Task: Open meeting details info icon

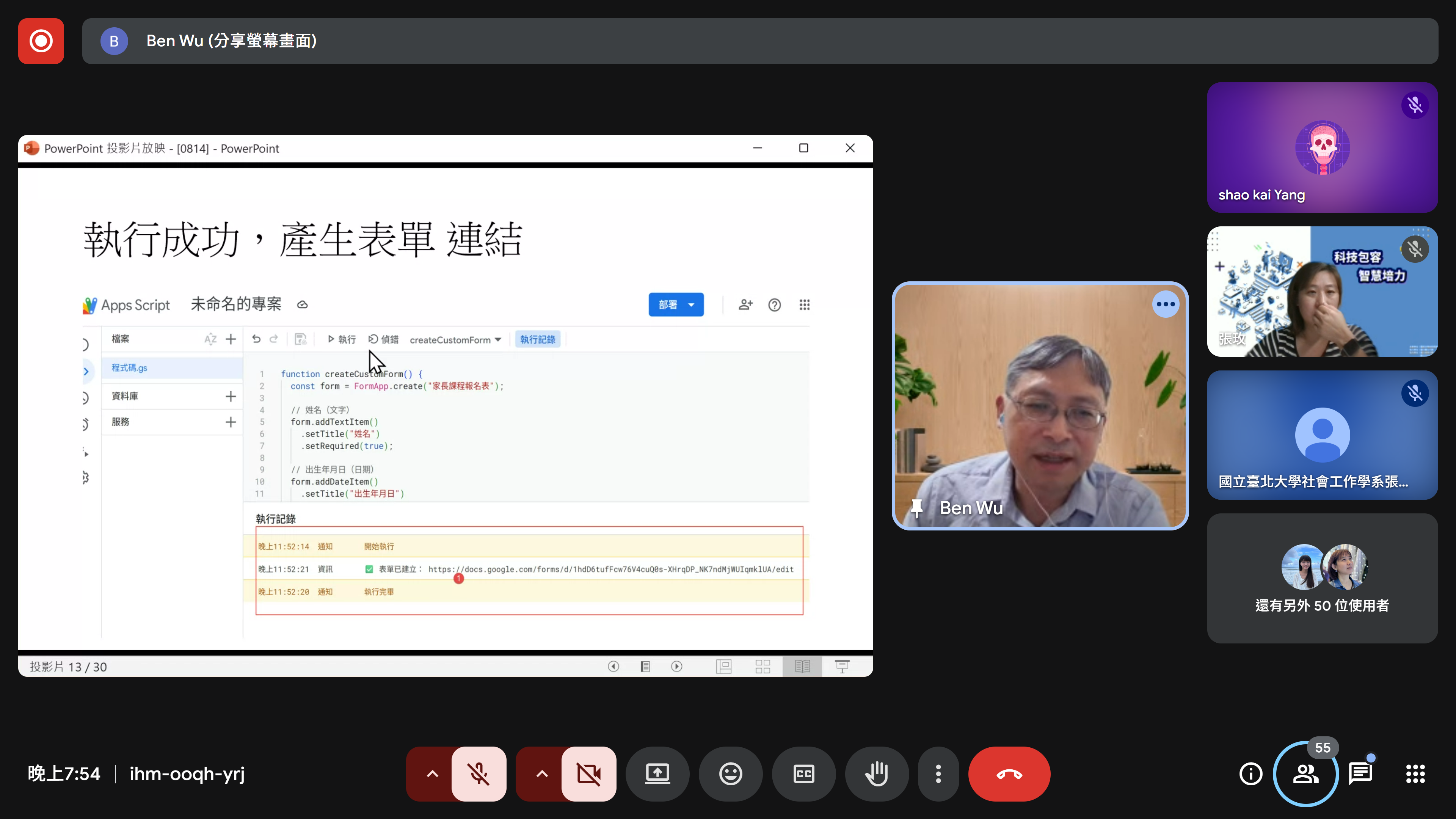Action: point(1250,774)
